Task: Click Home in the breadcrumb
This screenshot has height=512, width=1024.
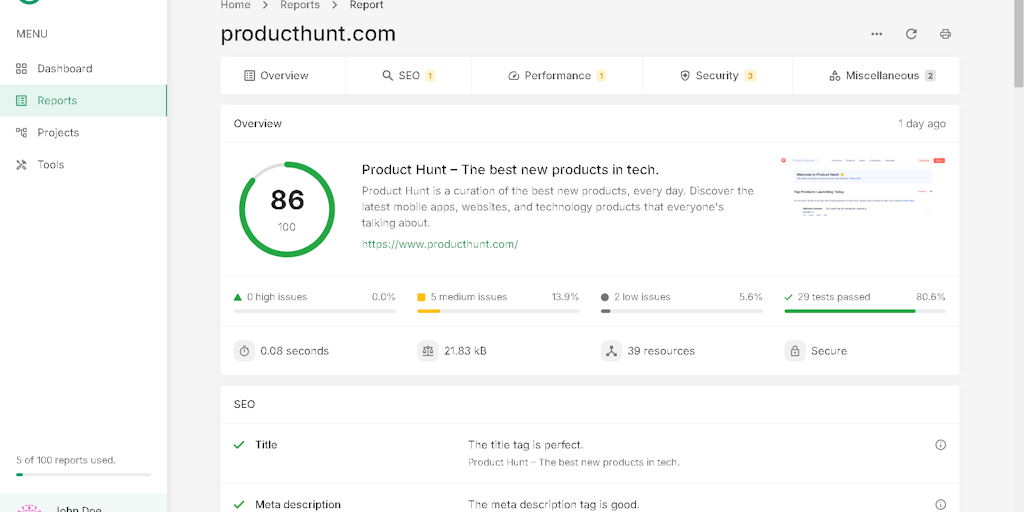Action: (x=235, y=6)
